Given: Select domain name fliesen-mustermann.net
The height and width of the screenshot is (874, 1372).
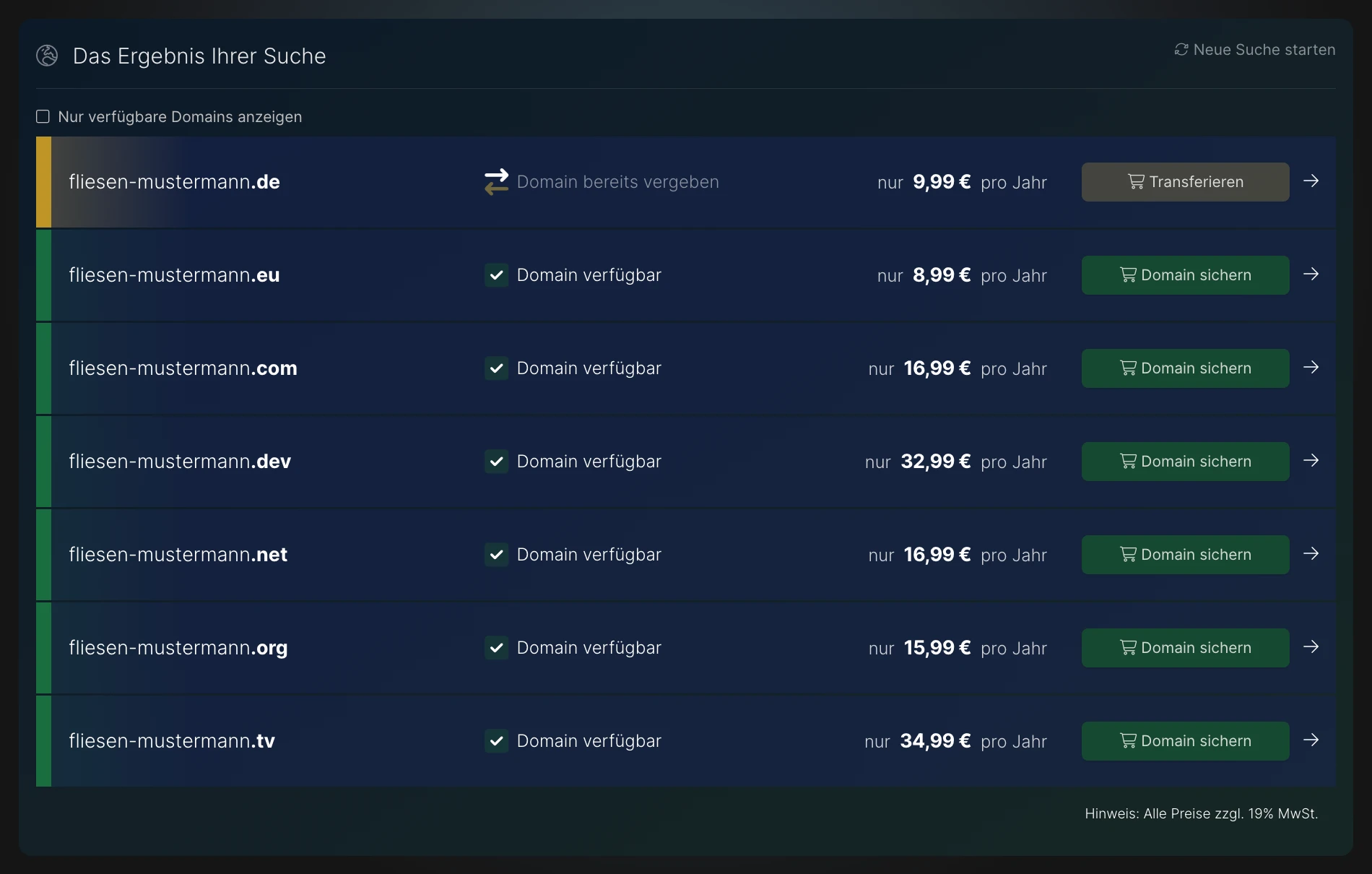Looking at the screenshot, I should [x=178, y=555].
